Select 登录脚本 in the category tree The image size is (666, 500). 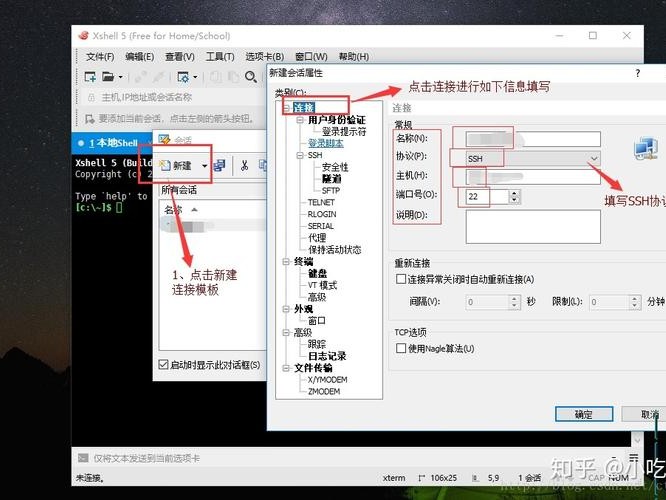coord(326,143)
